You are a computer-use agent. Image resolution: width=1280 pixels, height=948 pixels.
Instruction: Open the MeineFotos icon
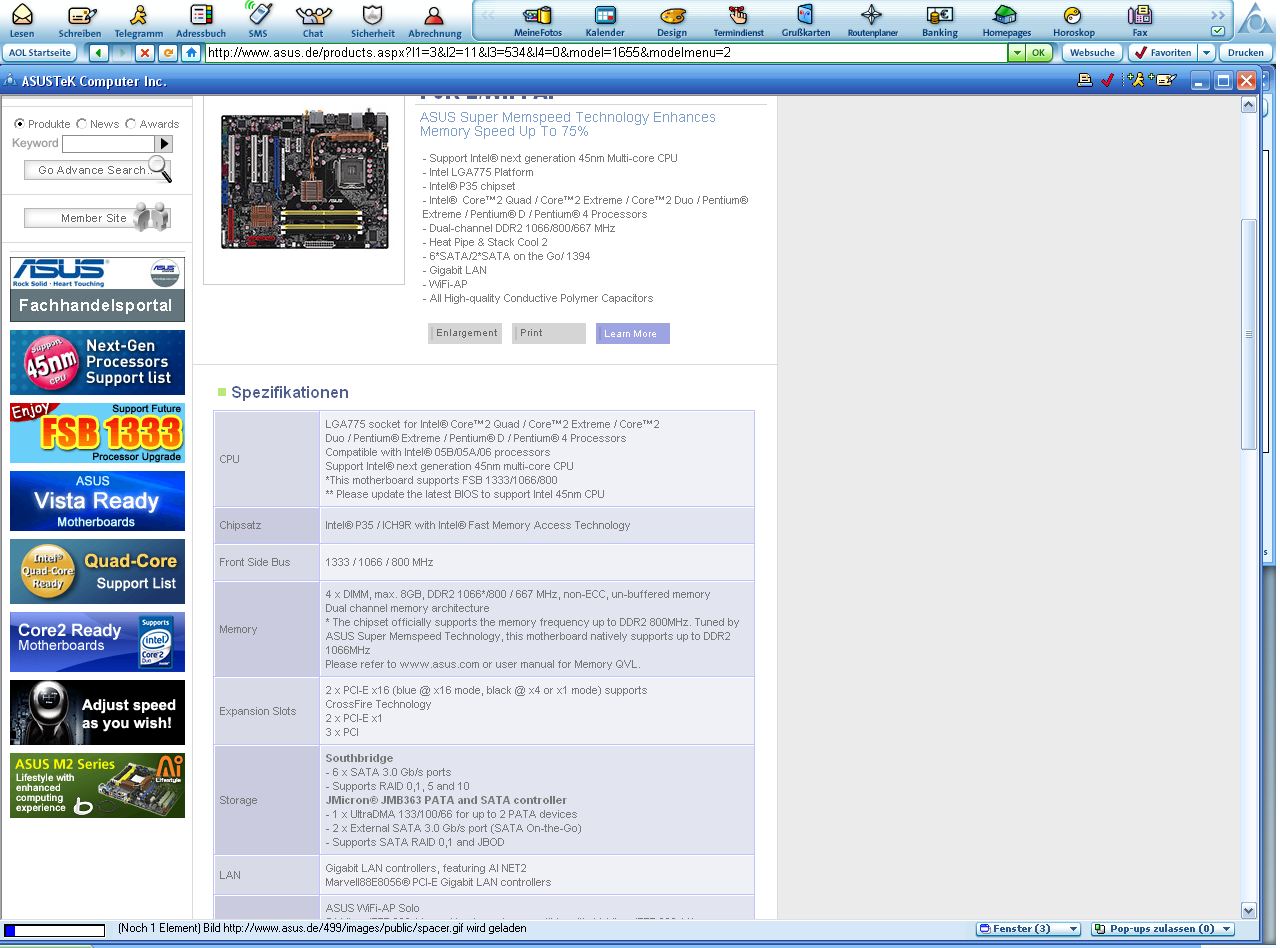(x=538, y=15)
